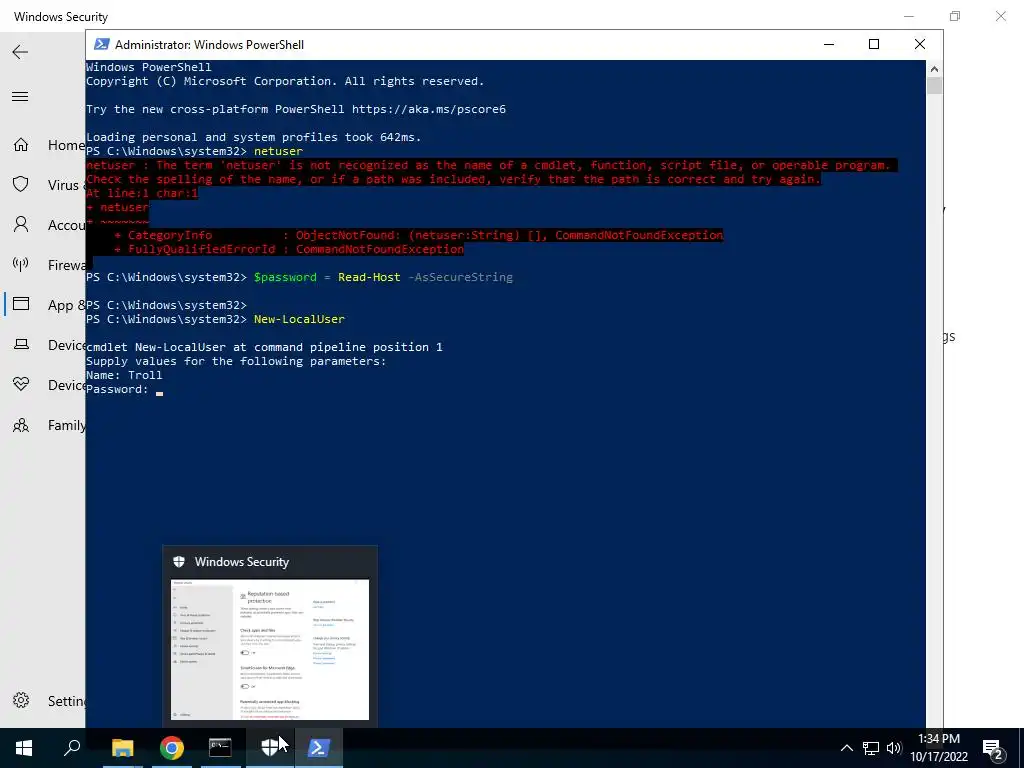Screen dimensions: 1024x768
Task: Click Windows Security preview title label
Action: pos(242,562)
